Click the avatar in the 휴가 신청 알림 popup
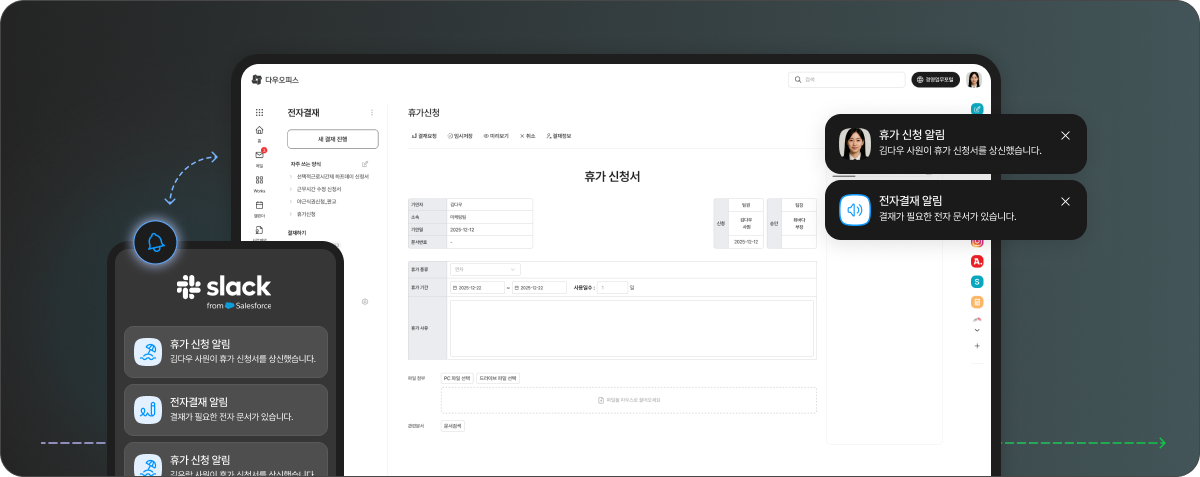The image size is (1200, 477). (855, 144)
